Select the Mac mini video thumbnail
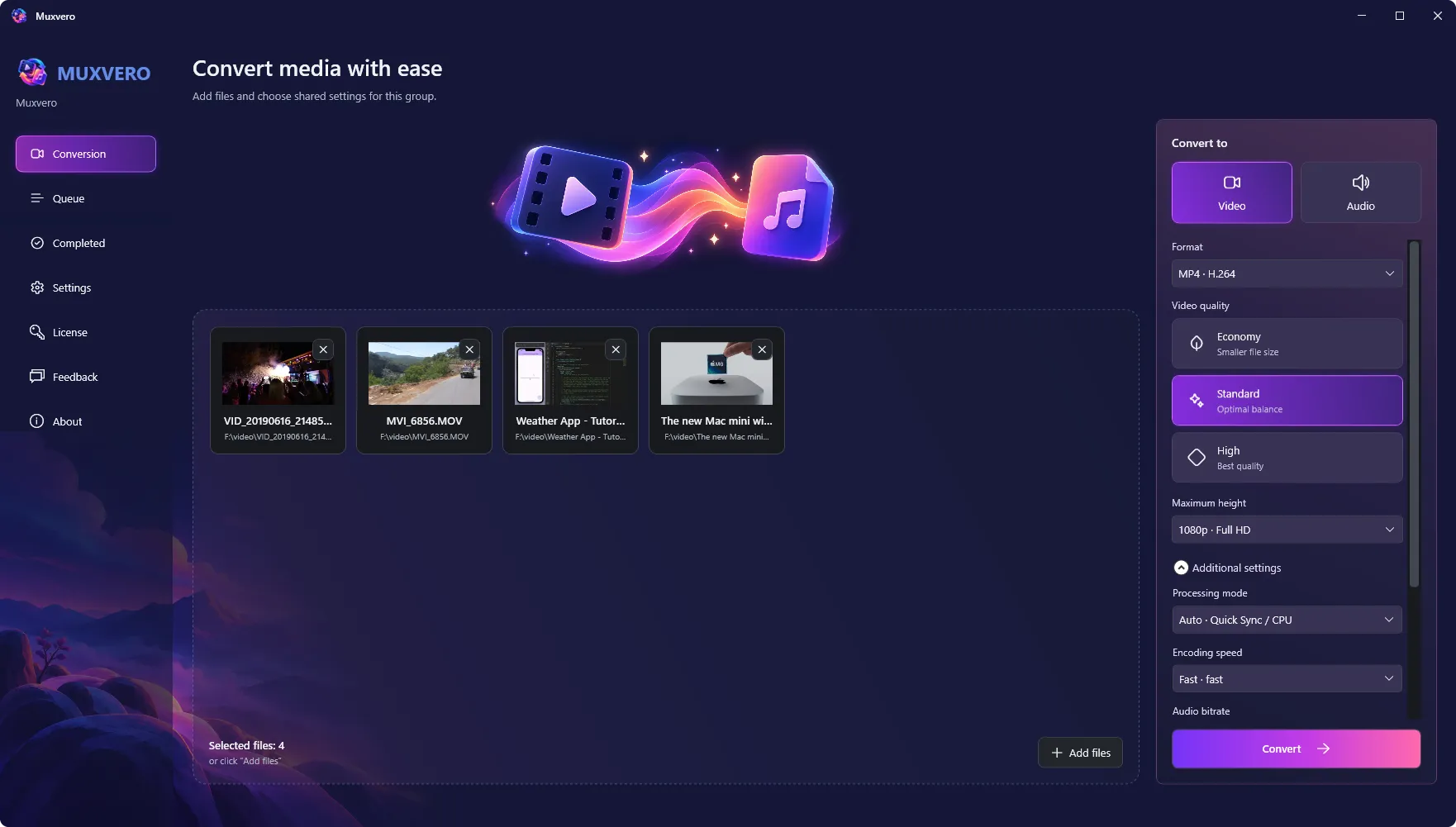The height and width of the screenshot is (827, 1456). point(716,373)
